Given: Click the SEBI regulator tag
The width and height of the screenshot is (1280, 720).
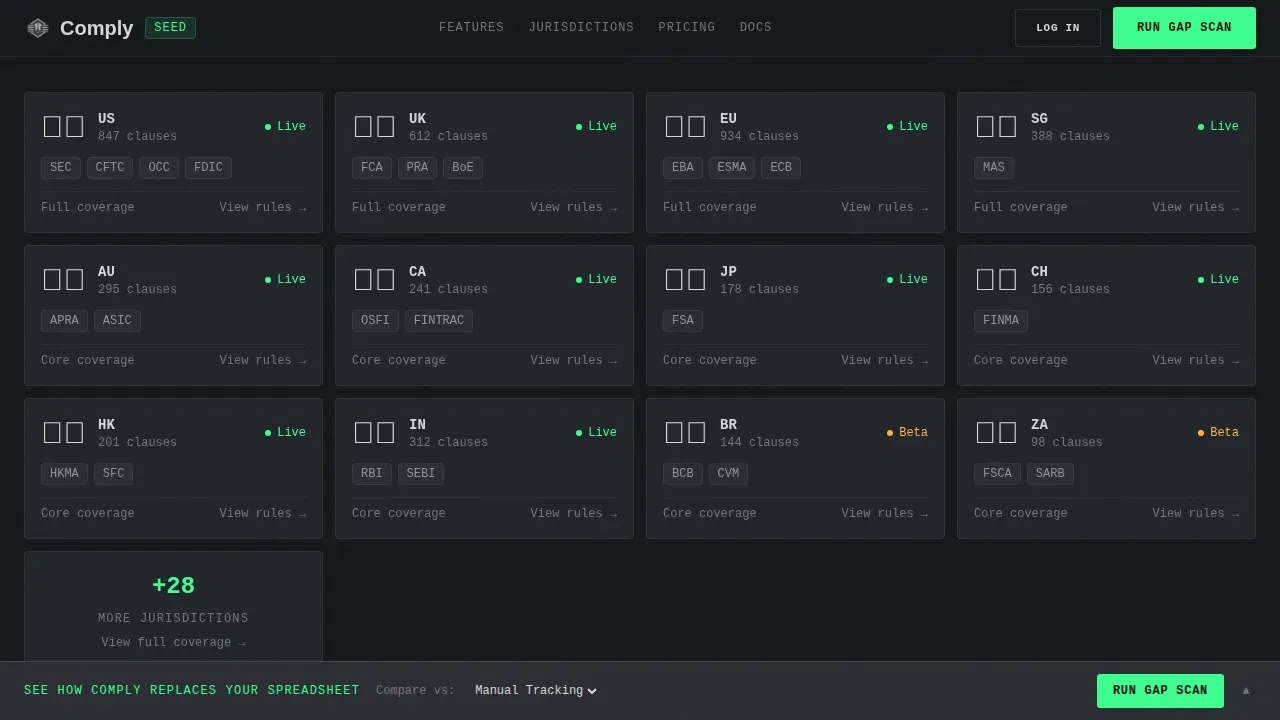Looking at the screenshot, I should pyautogui.click(x=421, y=474).
